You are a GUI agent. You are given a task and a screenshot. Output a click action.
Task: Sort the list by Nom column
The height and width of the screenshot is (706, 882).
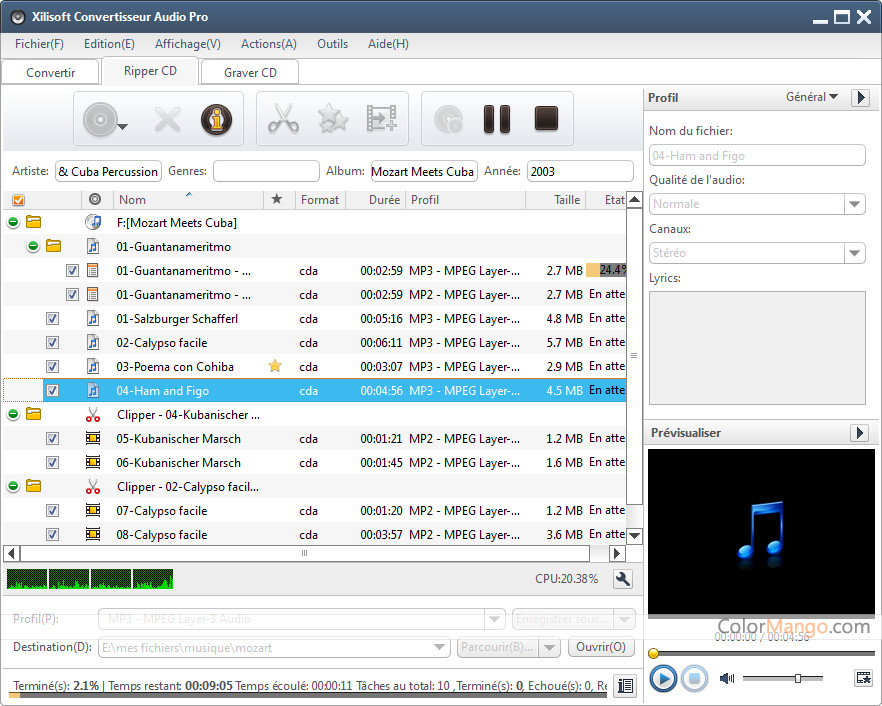[x=189, y=200]
